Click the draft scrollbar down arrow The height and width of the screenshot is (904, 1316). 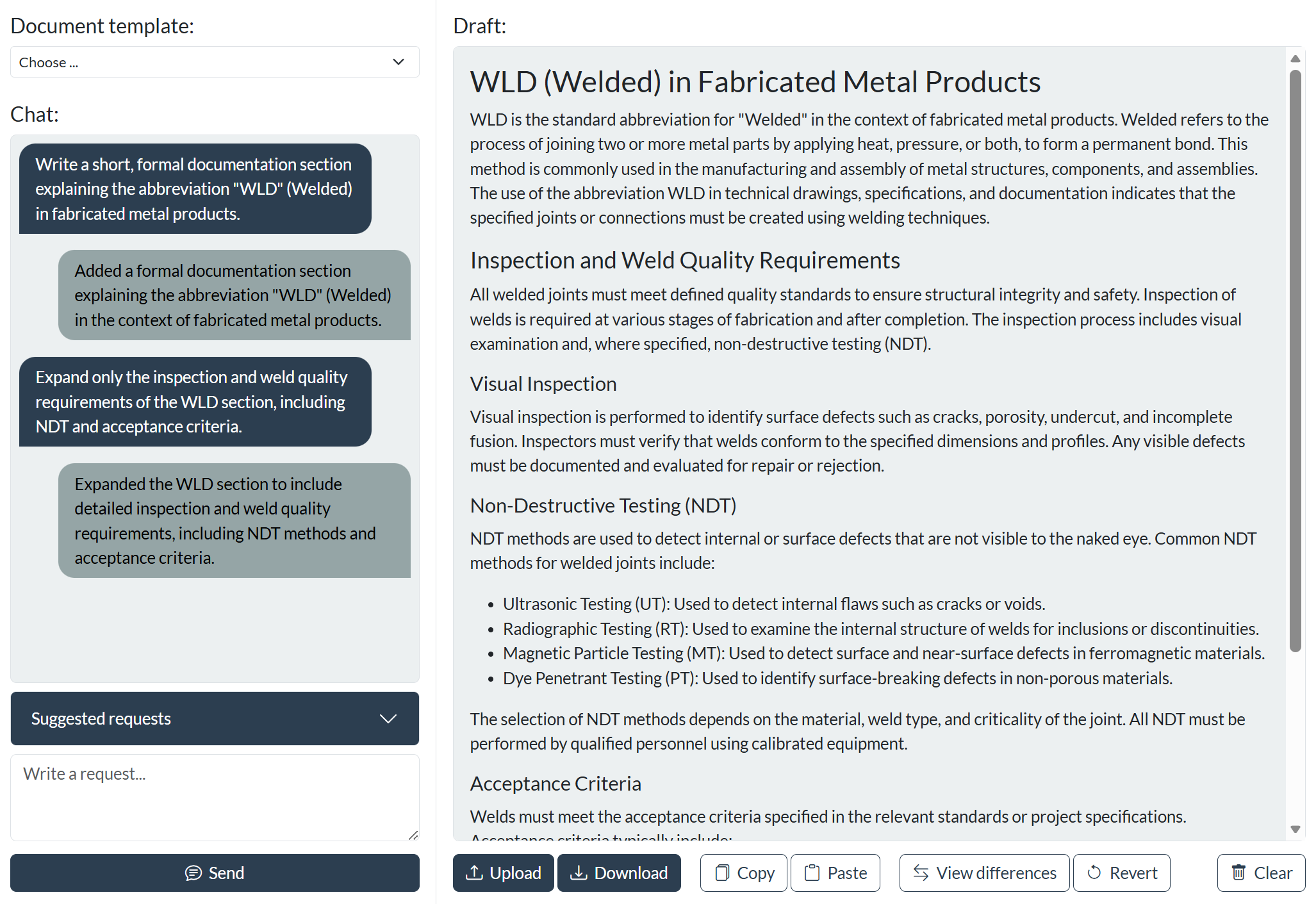[x=1295, y=829]
